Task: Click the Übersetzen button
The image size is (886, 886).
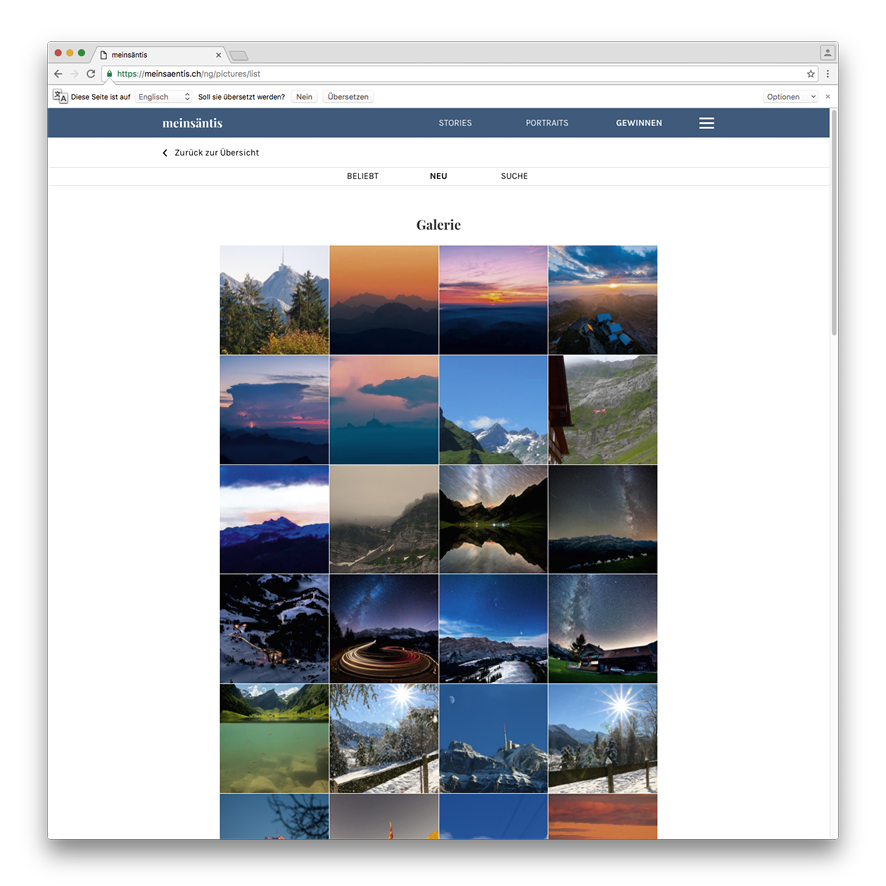Action: pyautogui.click(x=348, y=97)
